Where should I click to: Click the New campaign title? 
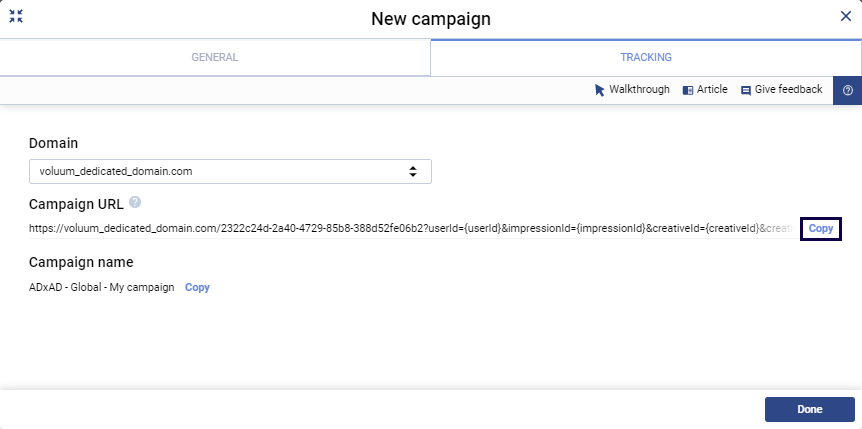pyautogui.click(x=431, y=19)
